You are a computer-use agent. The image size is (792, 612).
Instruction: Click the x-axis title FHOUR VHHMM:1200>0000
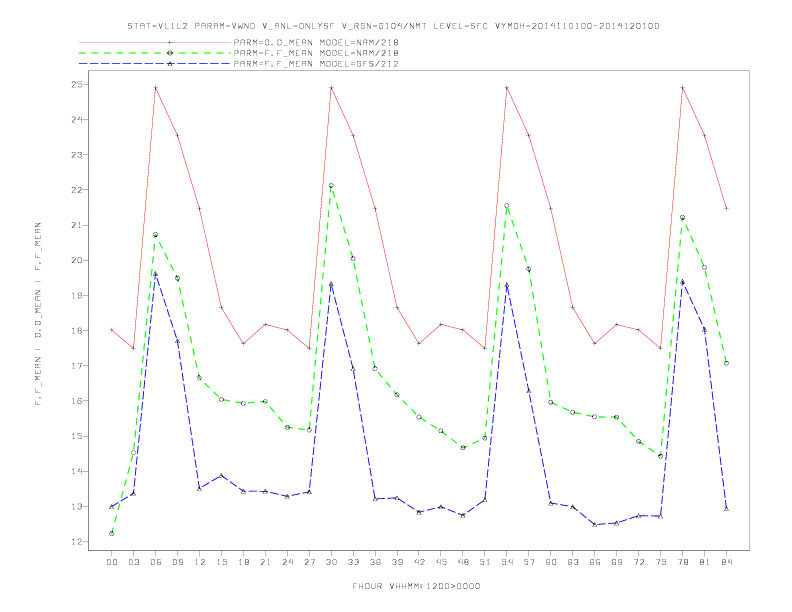tap(416, 586)
